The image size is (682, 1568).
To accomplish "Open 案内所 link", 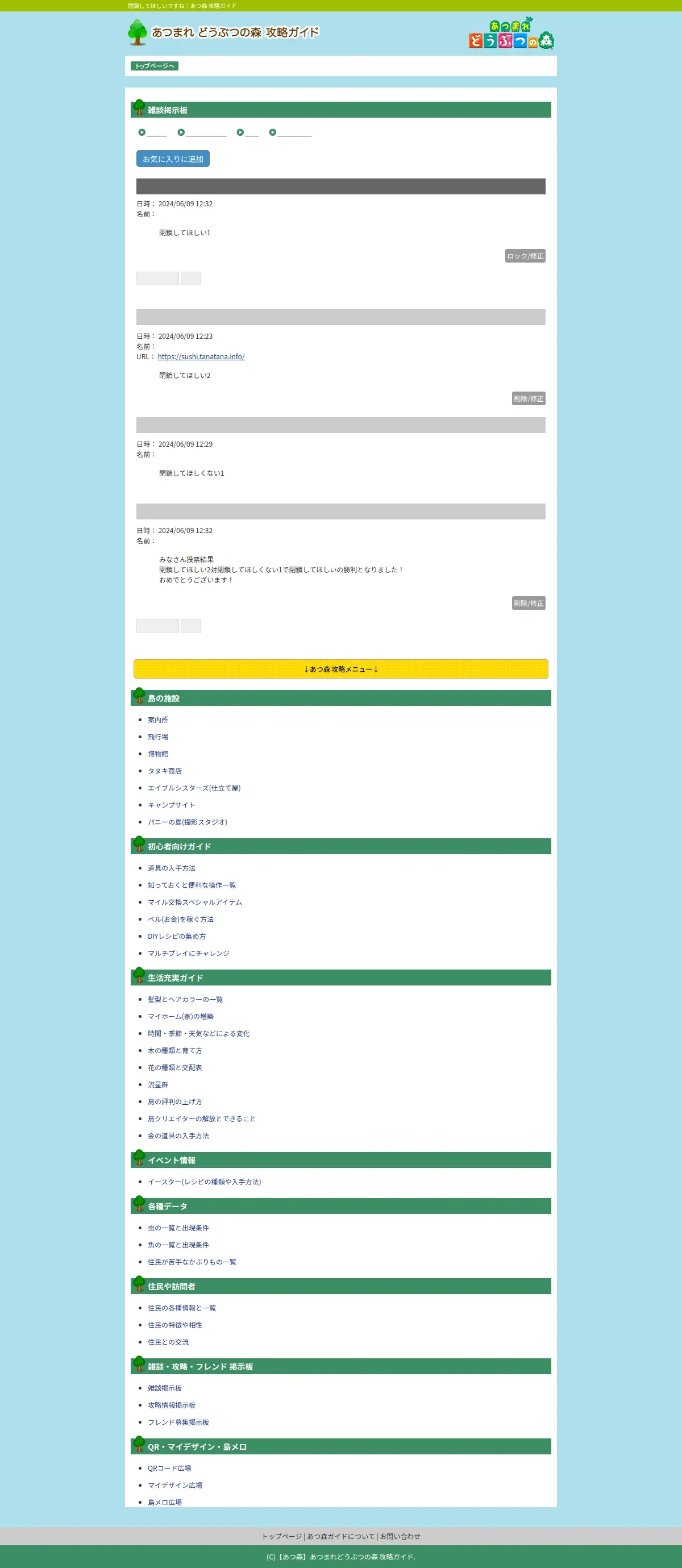I will 158,720.
